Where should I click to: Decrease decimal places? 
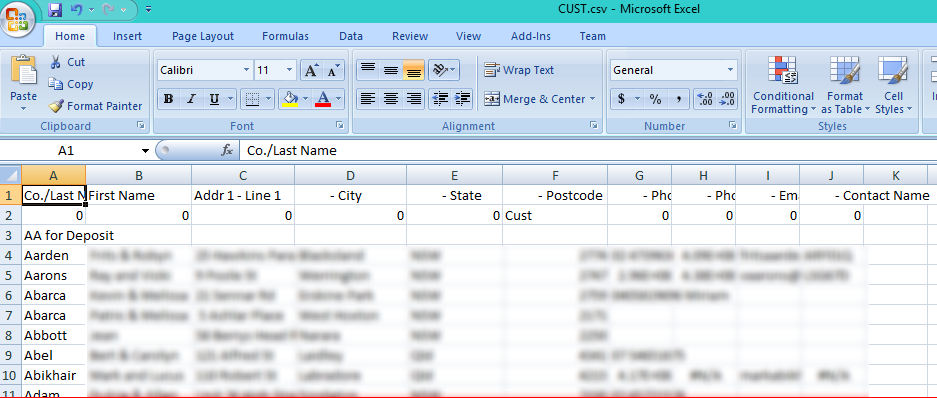[x=727, y=99]
